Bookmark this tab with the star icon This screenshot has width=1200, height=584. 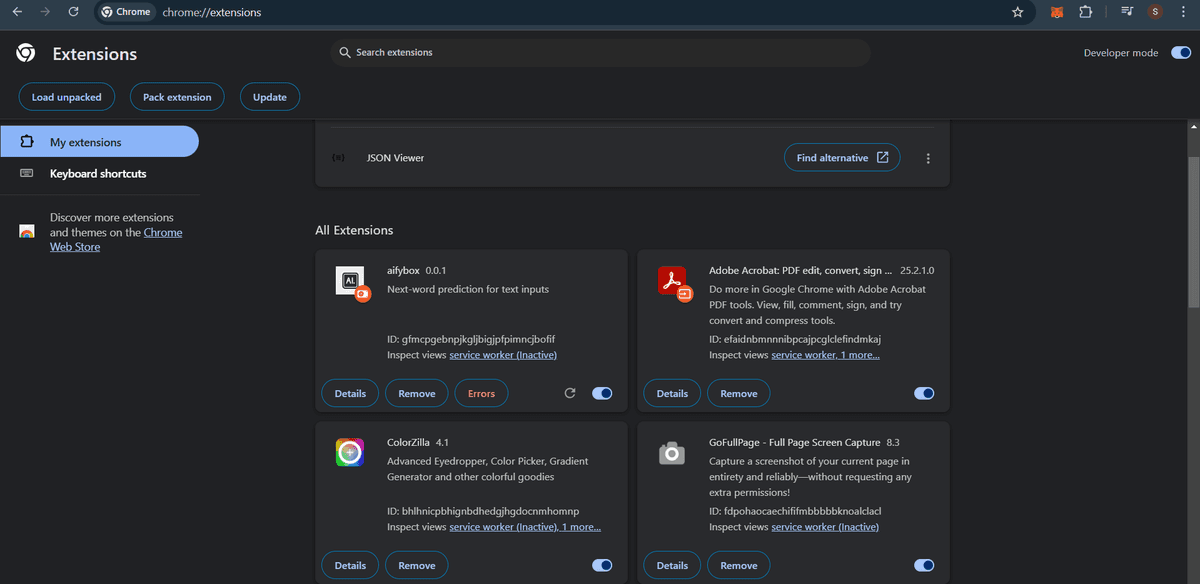1018,12
